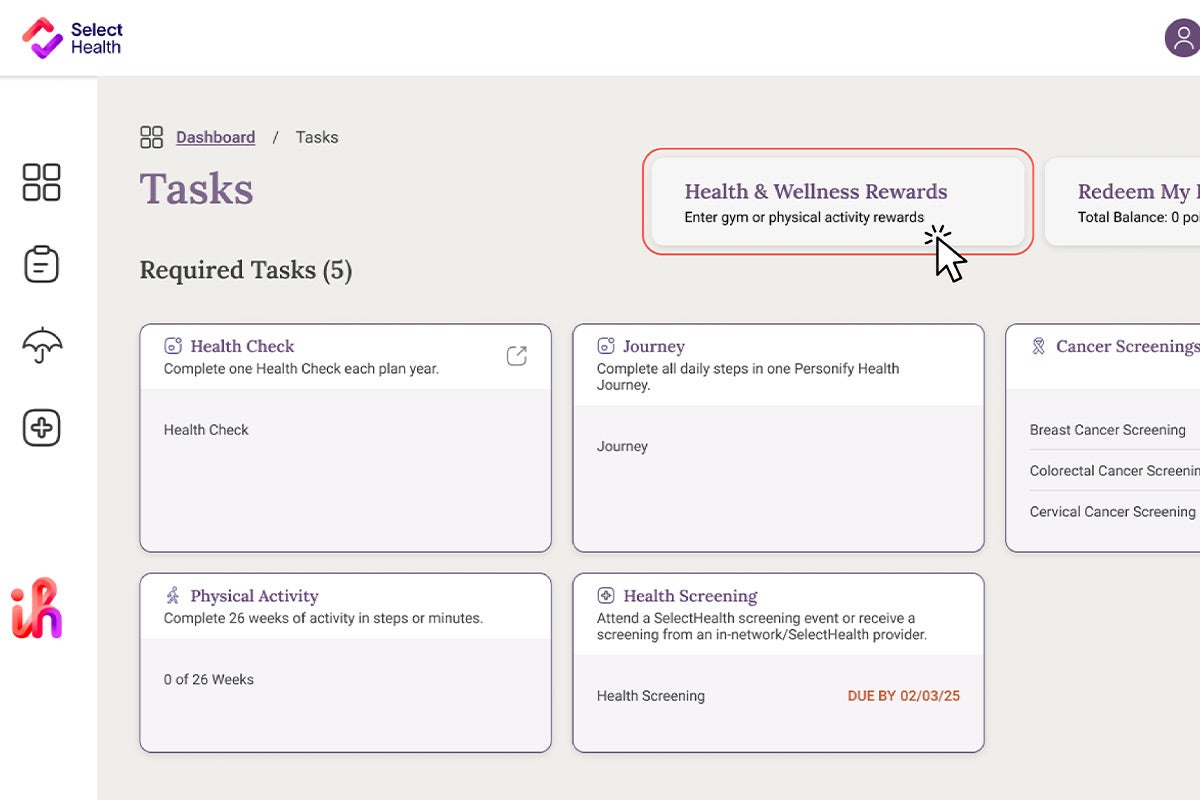The height and width of the screenshot is (800, 1200).
Task: Click the Physical Activity runner icon
Action: pos(173,596)
